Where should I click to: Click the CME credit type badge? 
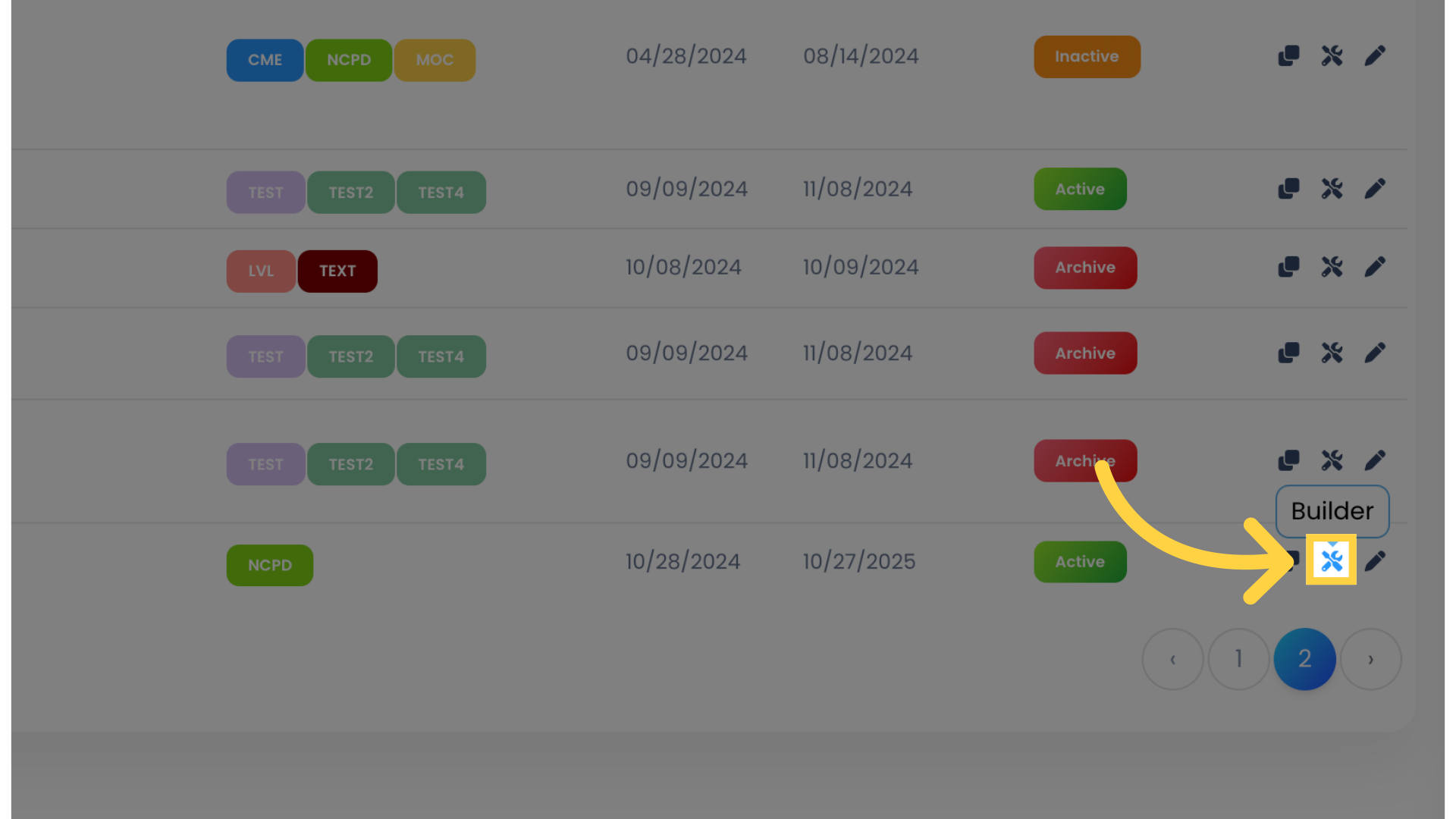264,59
